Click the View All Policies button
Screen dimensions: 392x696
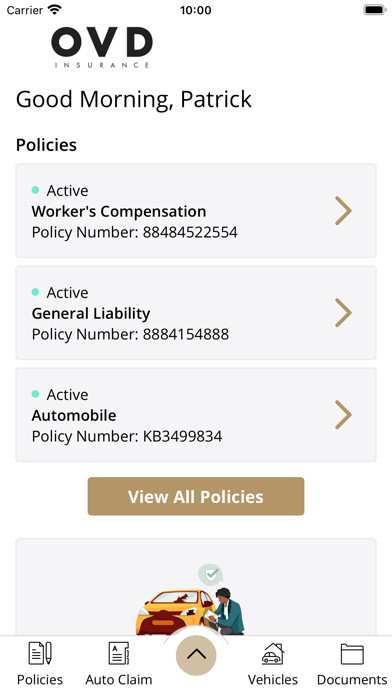coord(196,496)
